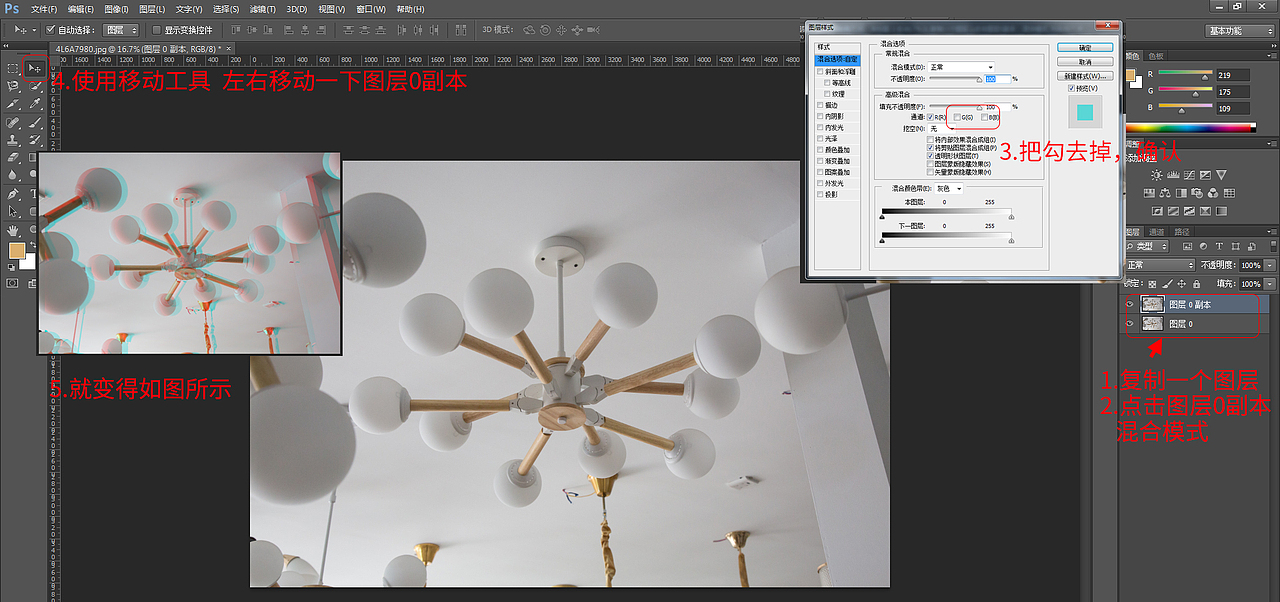Open the 滤镜(T) menu
The width and height of the screenshot is (1280, 602).
pos(262,9)
